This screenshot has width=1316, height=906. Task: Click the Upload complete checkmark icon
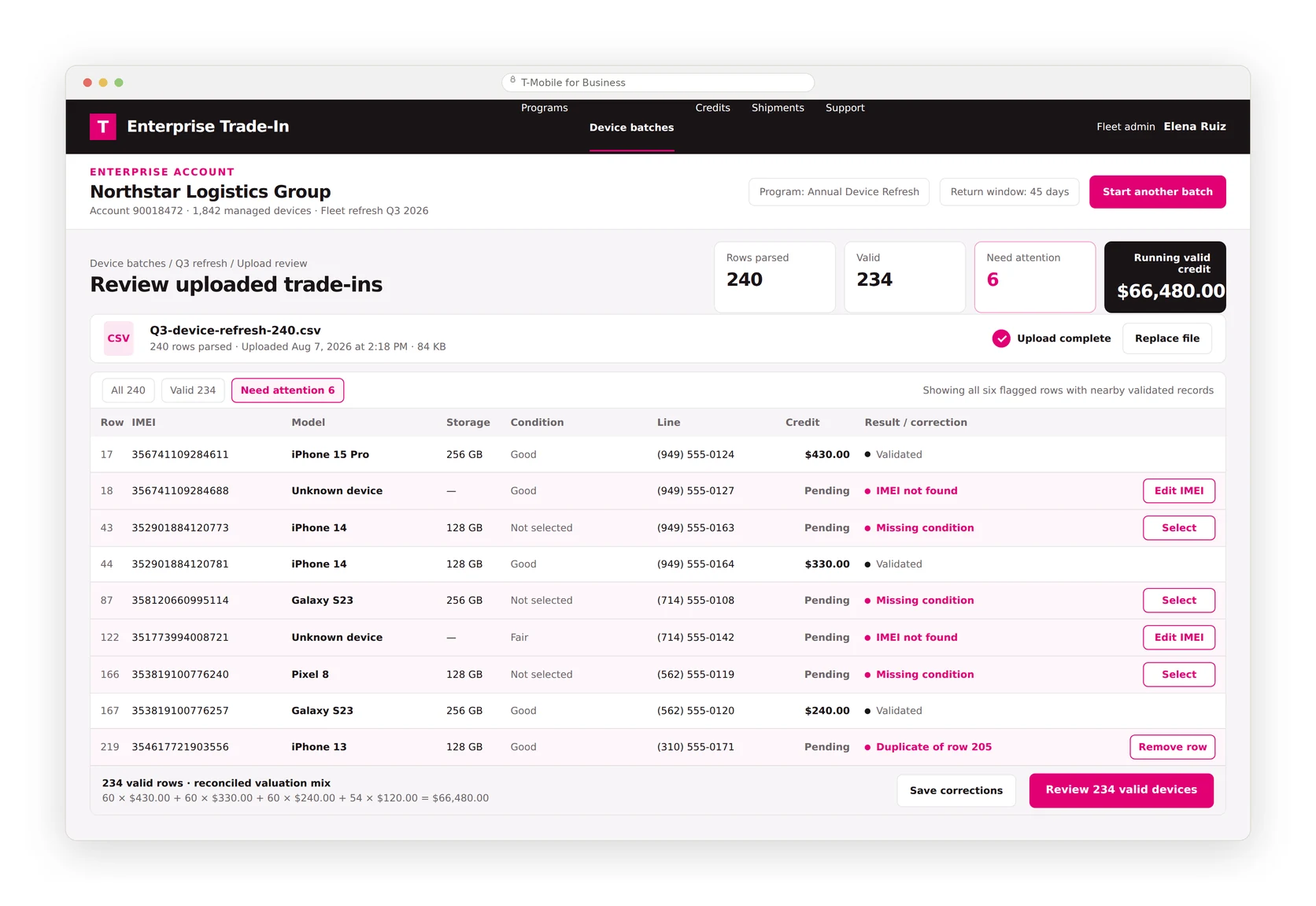click(x=1001, y=338)
